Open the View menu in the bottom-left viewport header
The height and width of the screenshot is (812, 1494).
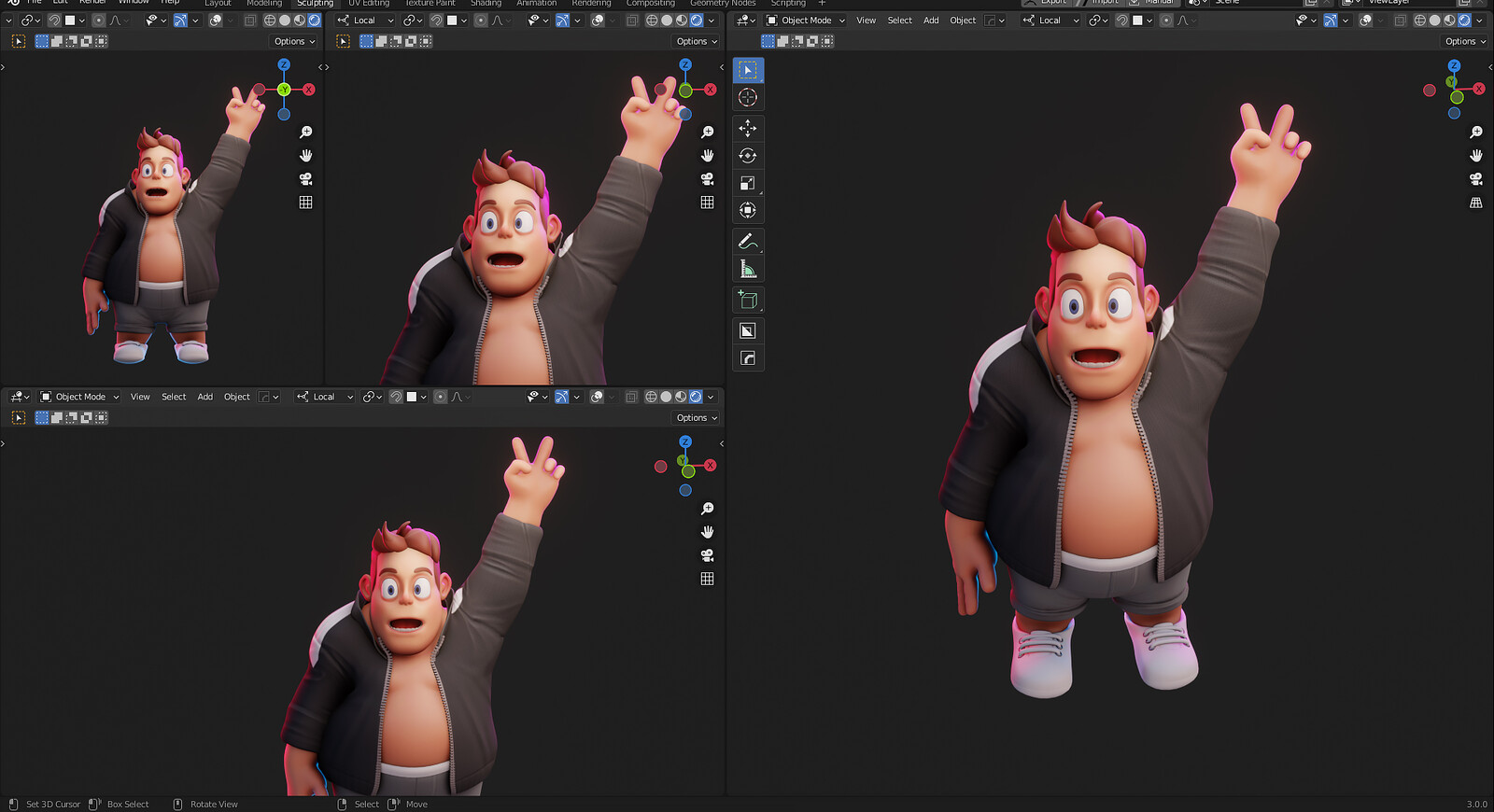coord(140,397)
